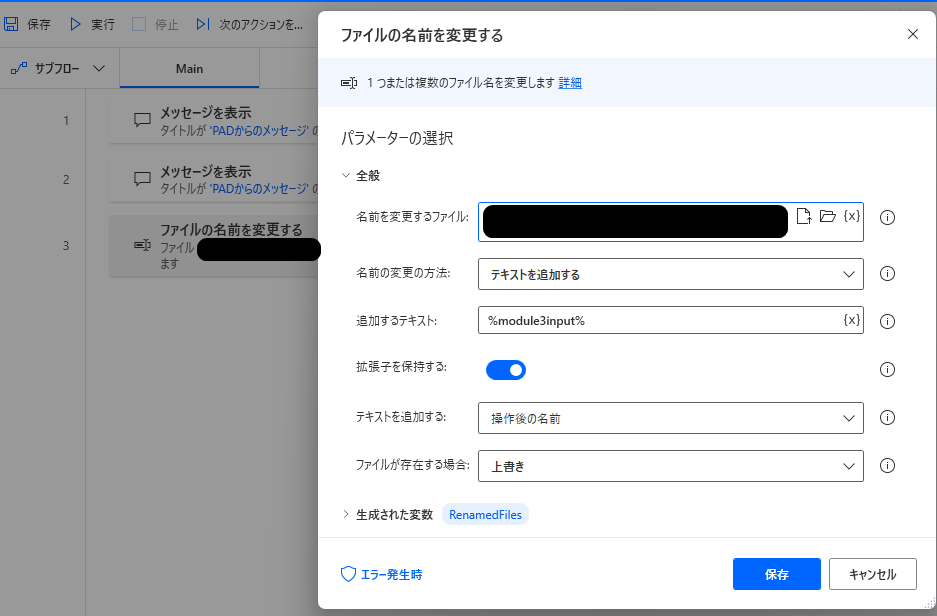
Task: Click the 停止 label in toolbar
Action: 167,24
